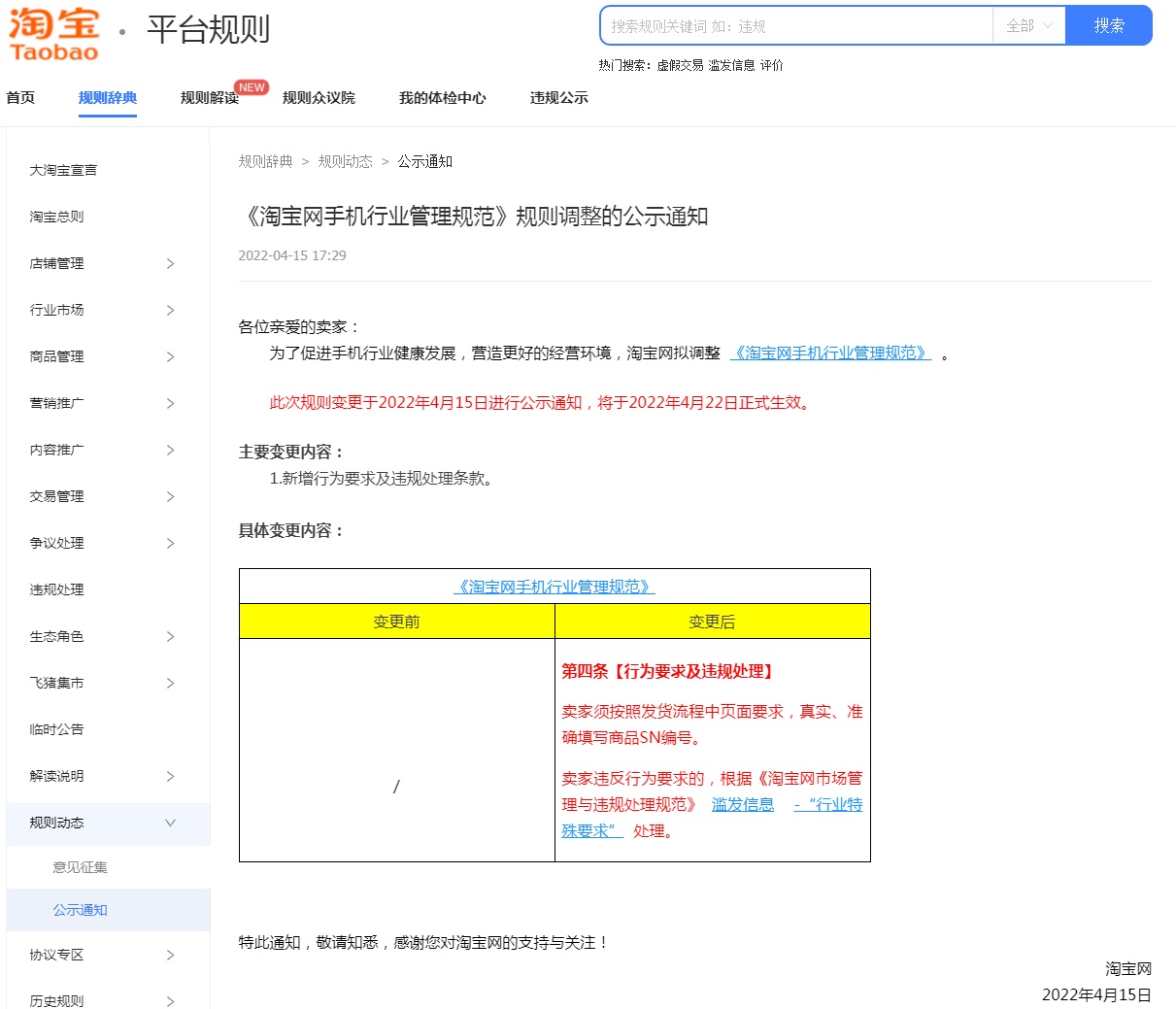The height and width of the screenshot is (1009, 1176).
Task: Select the 规则辞典 navigation tab
Action: [108, 98]
